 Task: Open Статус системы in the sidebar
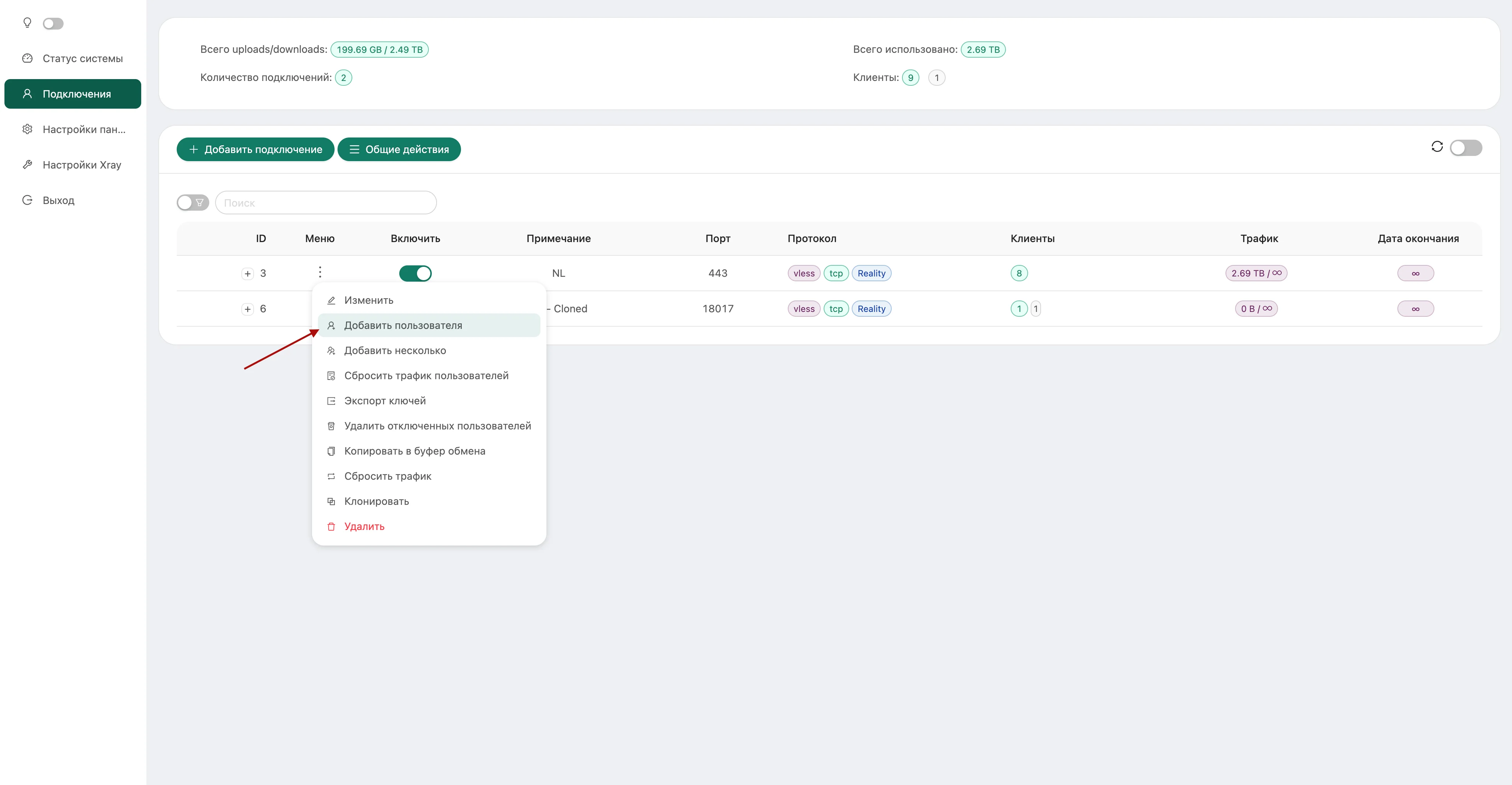pos(82,59)
